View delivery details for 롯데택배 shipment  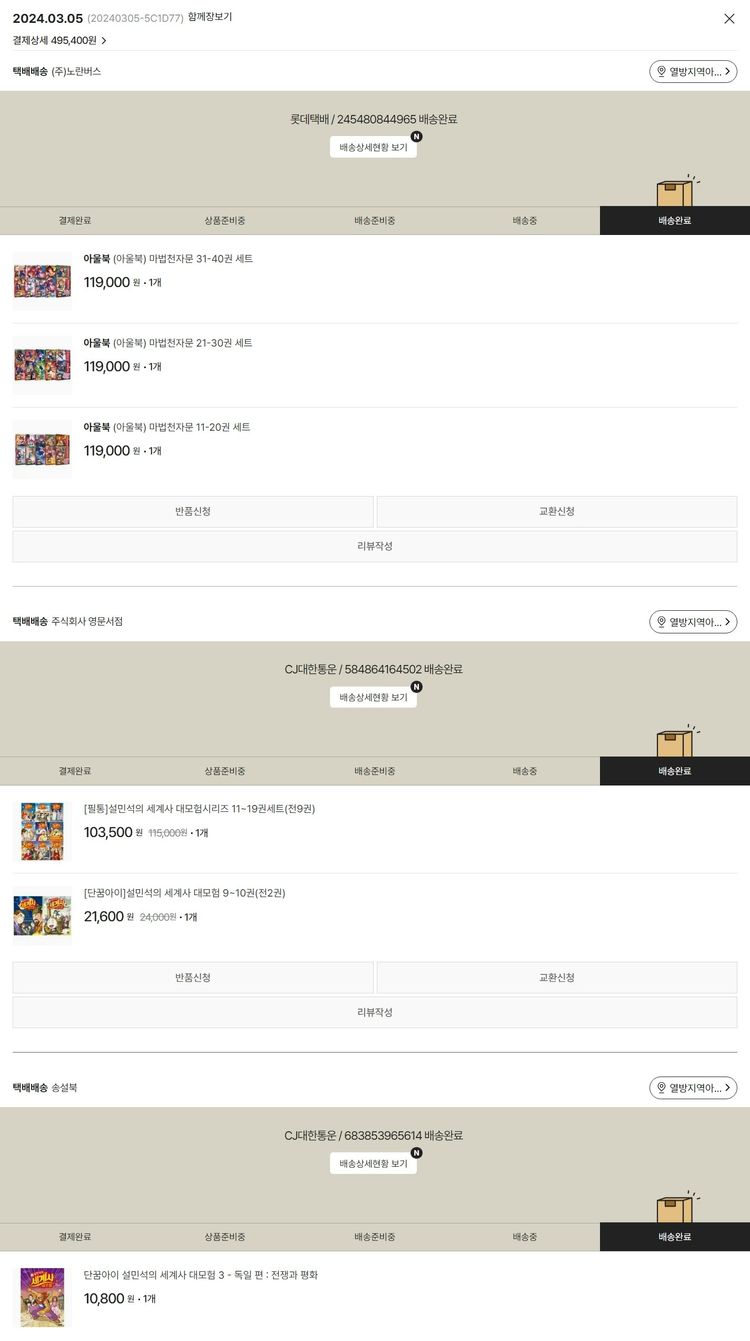click(x=373, y=147)
